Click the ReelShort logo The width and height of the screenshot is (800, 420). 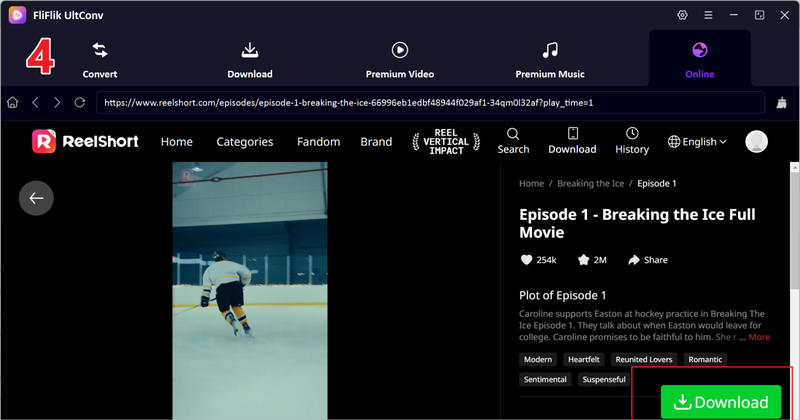click(x=85, y=141)
